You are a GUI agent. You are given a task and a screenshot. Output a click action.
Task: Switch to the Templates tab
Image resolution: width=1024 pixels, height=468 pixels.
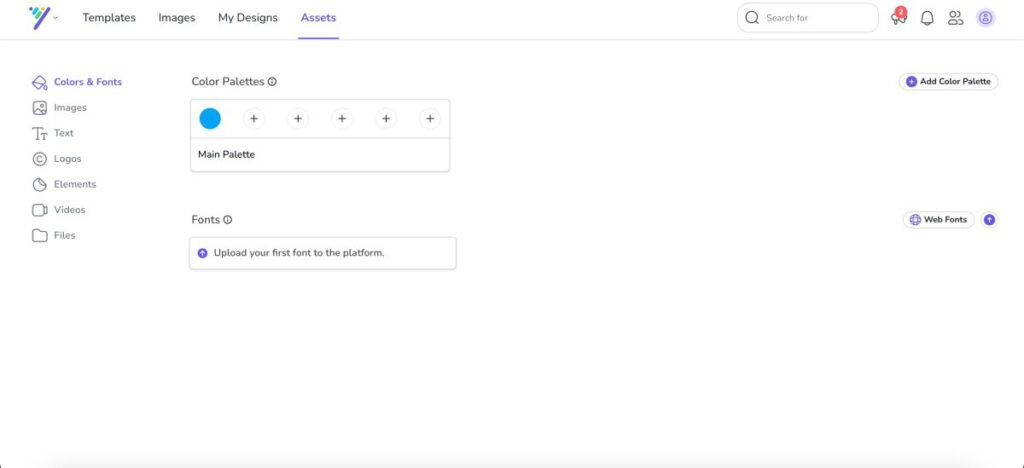pyautogui.click(x=109, y=18)
